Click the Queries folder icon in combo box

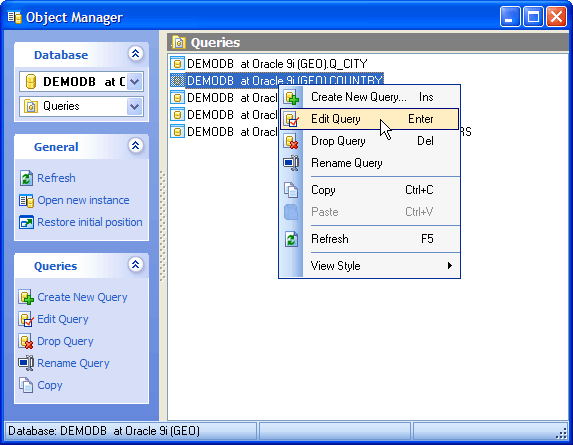[x=31, y=106]
